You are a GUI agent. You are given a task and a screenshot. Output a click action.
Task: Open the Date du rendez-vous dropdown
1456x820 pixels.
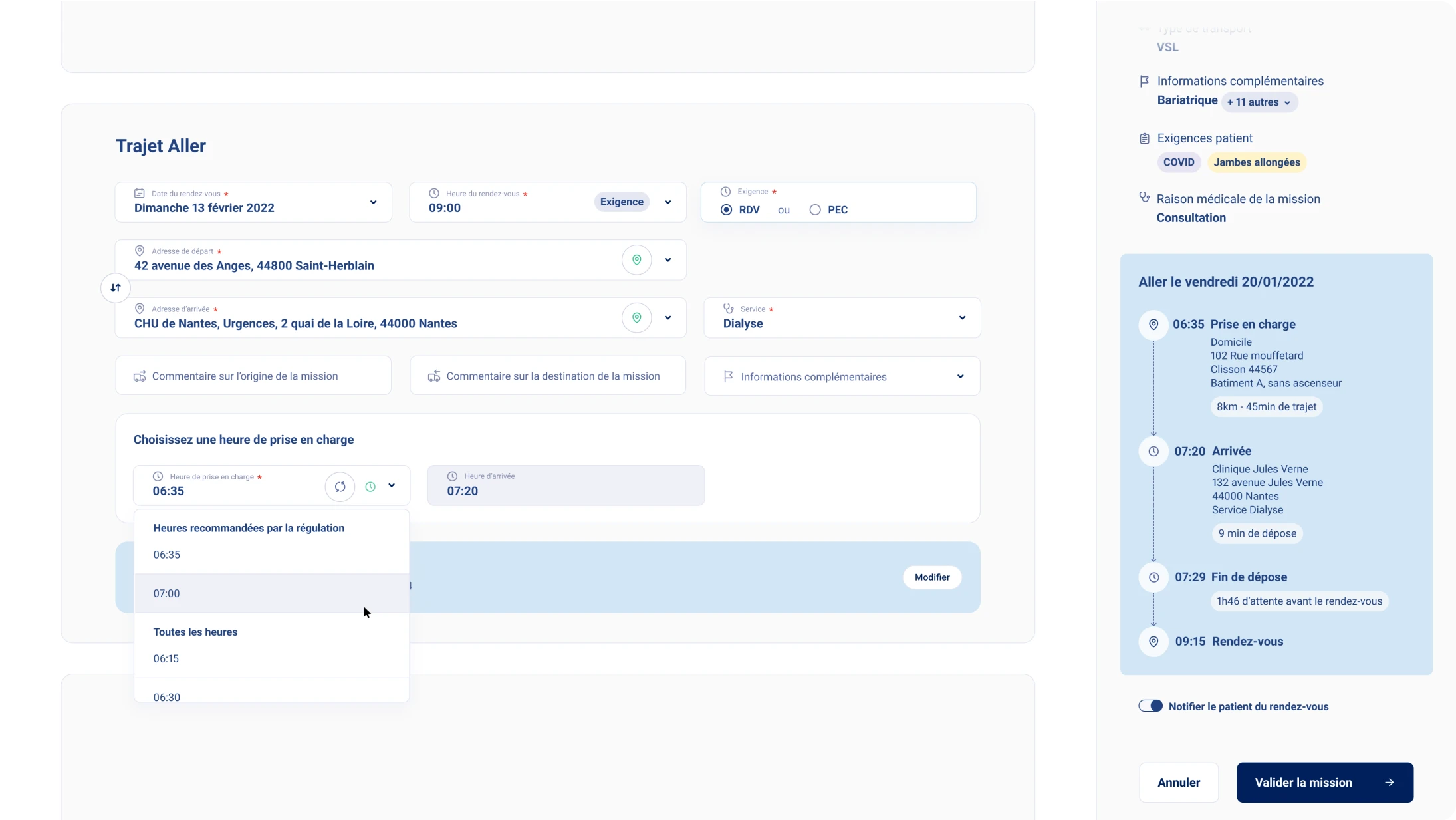[x=373, y=202]
